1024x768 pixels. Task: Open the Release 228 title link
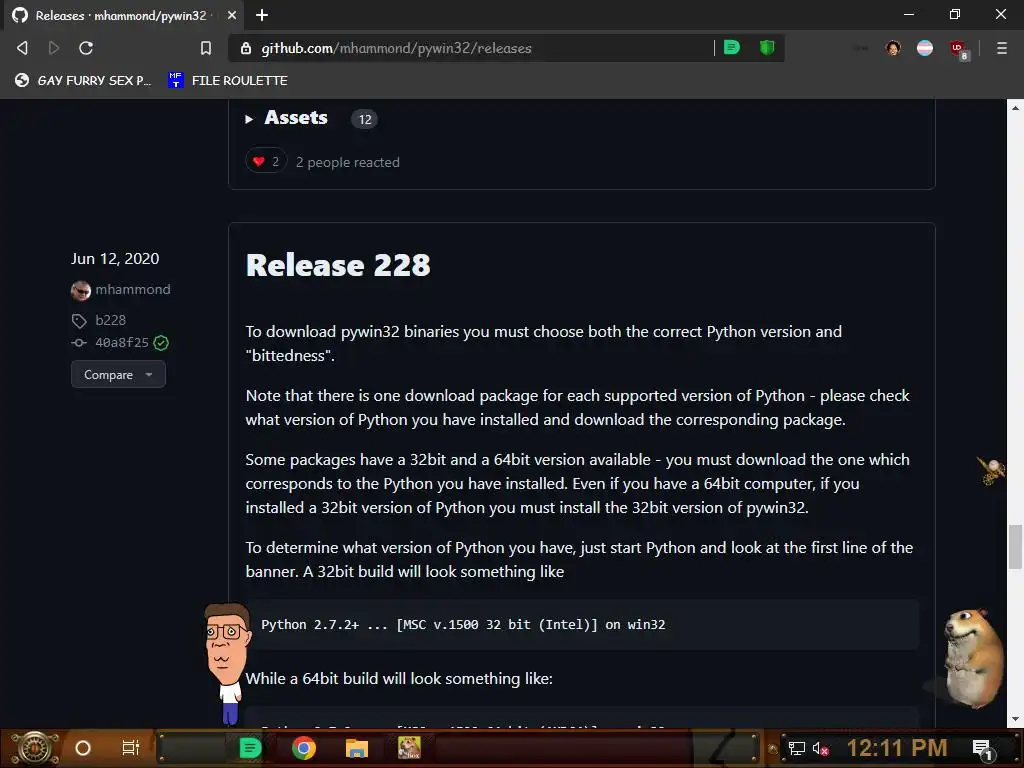[338, 265]
